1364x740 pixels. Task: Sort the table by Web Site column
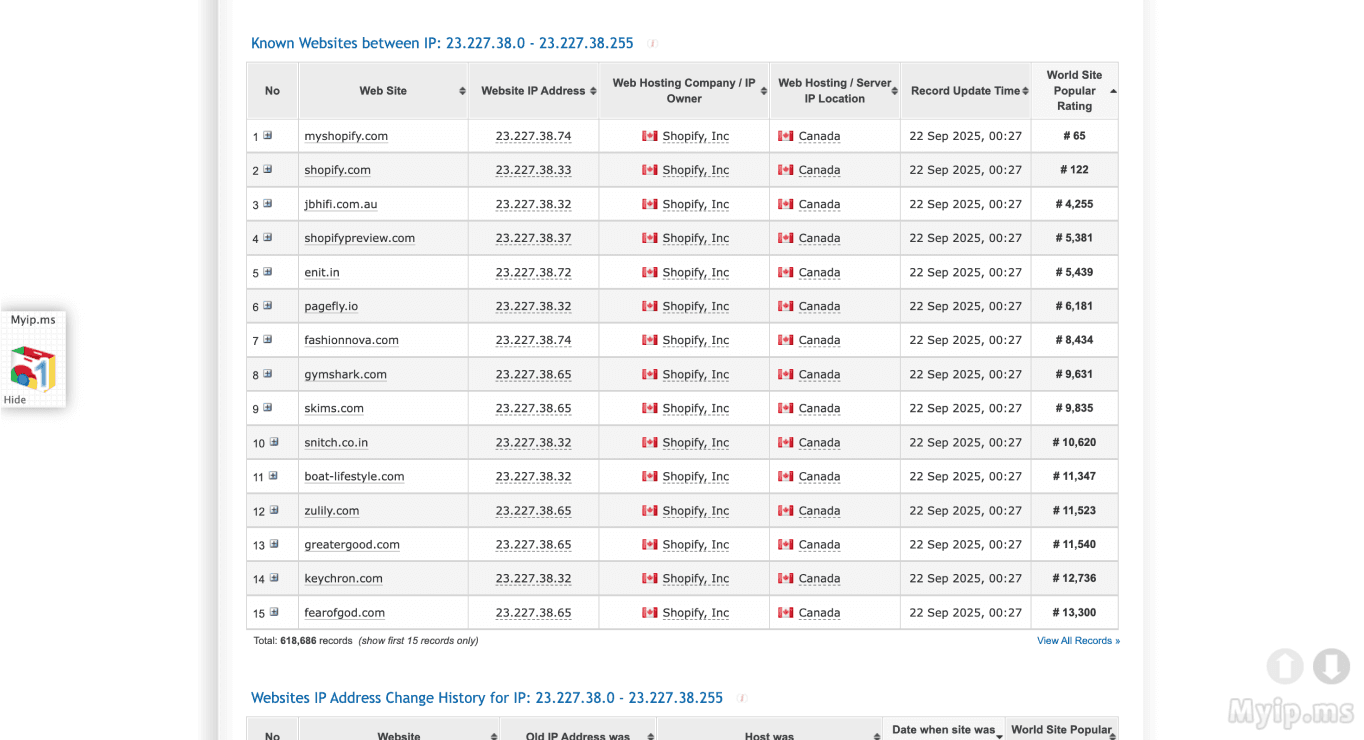[x=462, y=90]
